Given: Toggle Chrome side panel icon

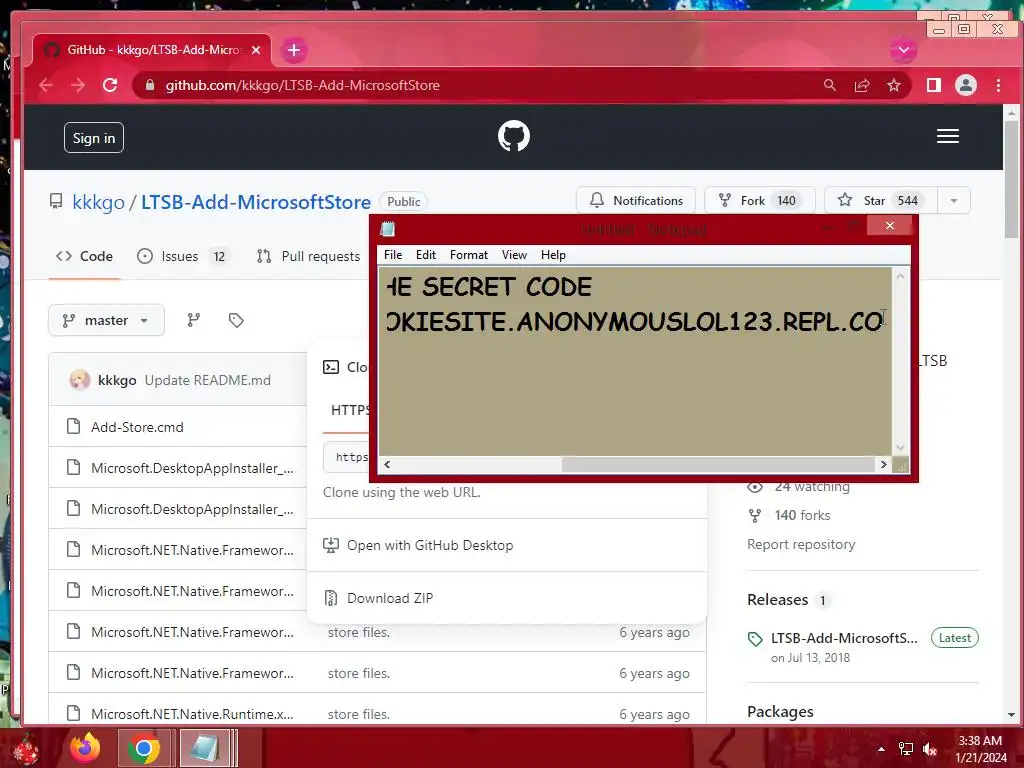Looking at the screenshot, I should click(934, 85).
